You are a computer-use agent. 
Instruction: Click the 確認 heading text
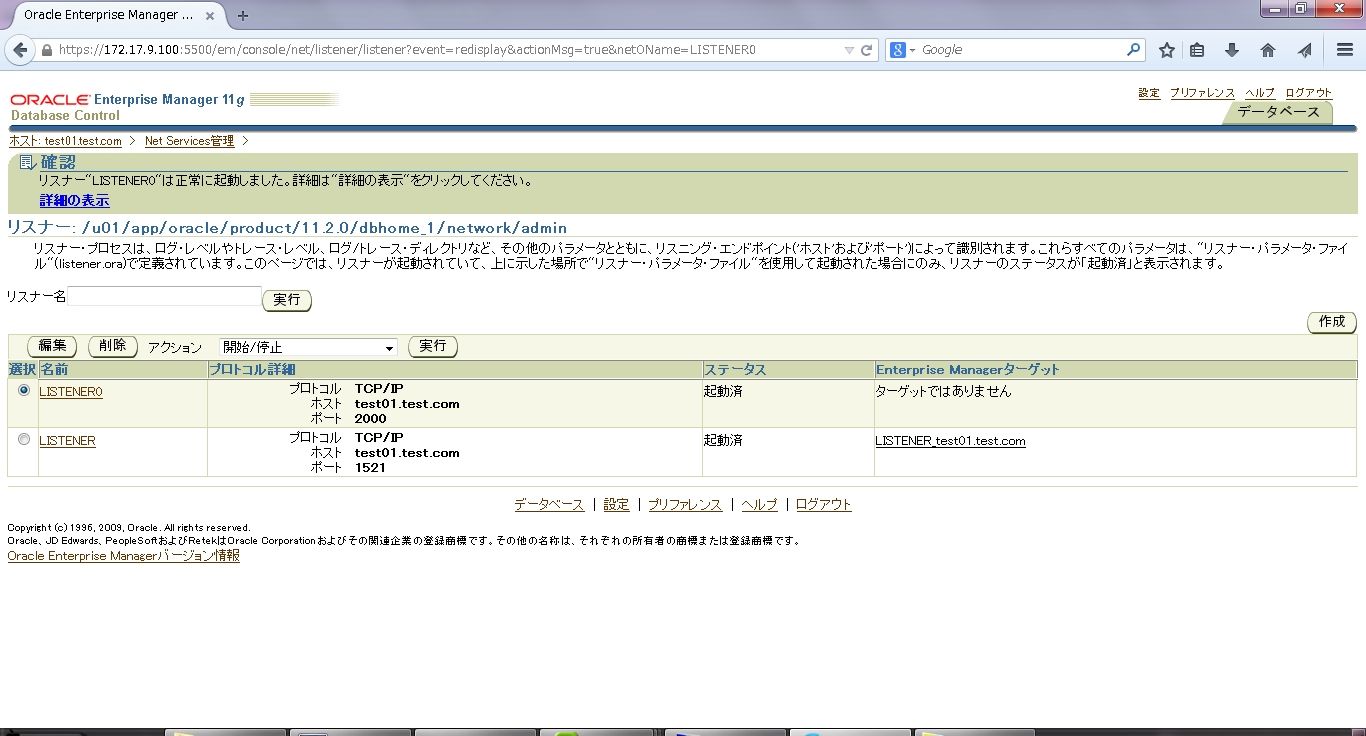point(58,162)
